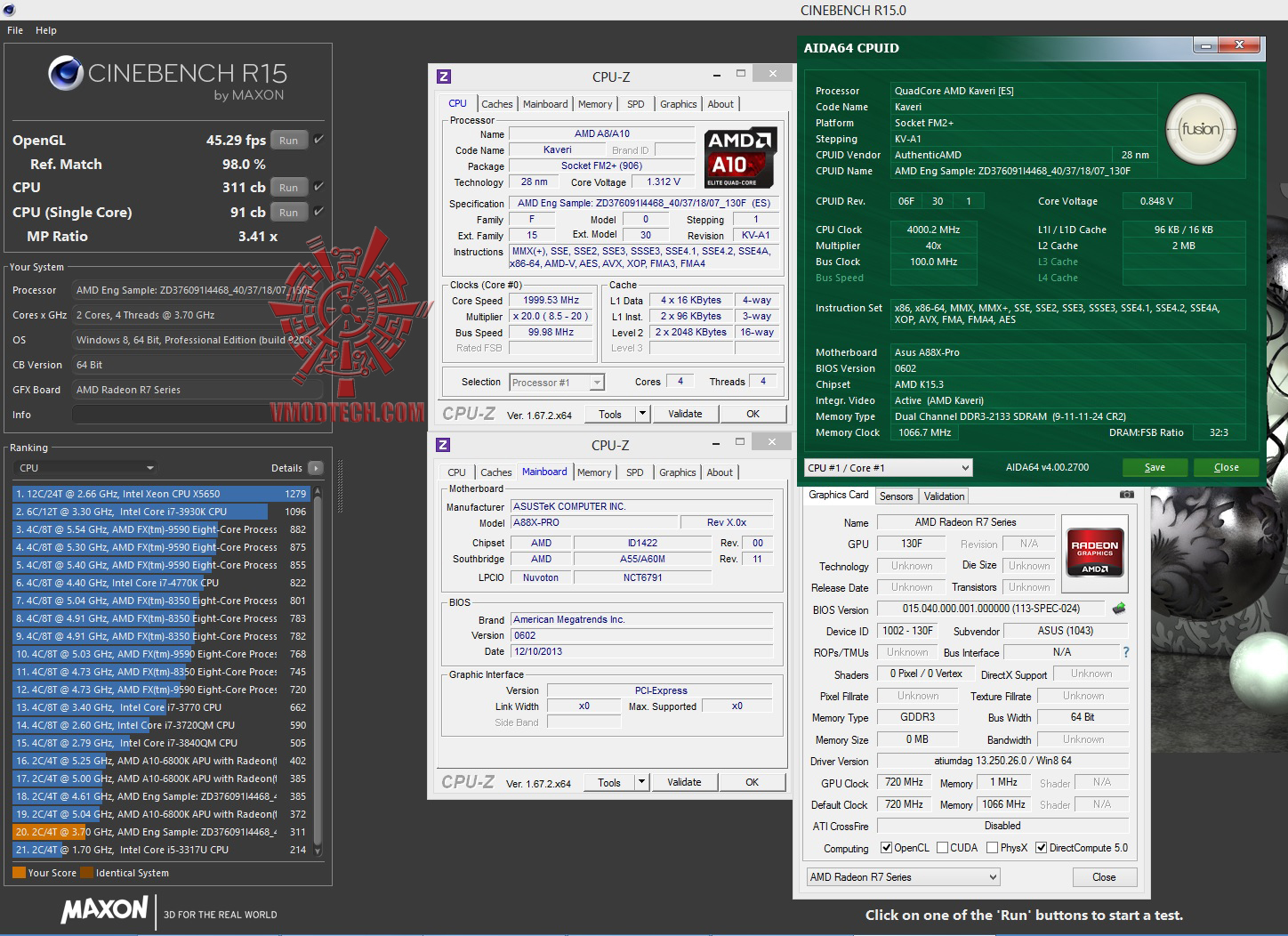Minimize the lower CPU-Z window
Screen dimensions: 1288x936
[x=716, y=443]
